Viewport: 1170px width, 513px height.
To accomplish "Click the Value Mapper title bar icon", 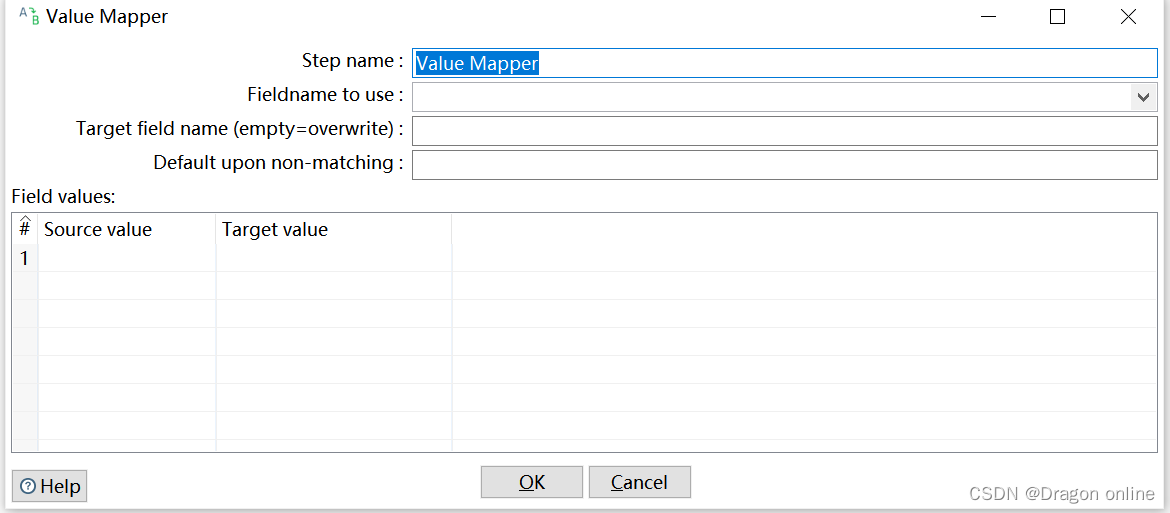I will coord(29,16).
